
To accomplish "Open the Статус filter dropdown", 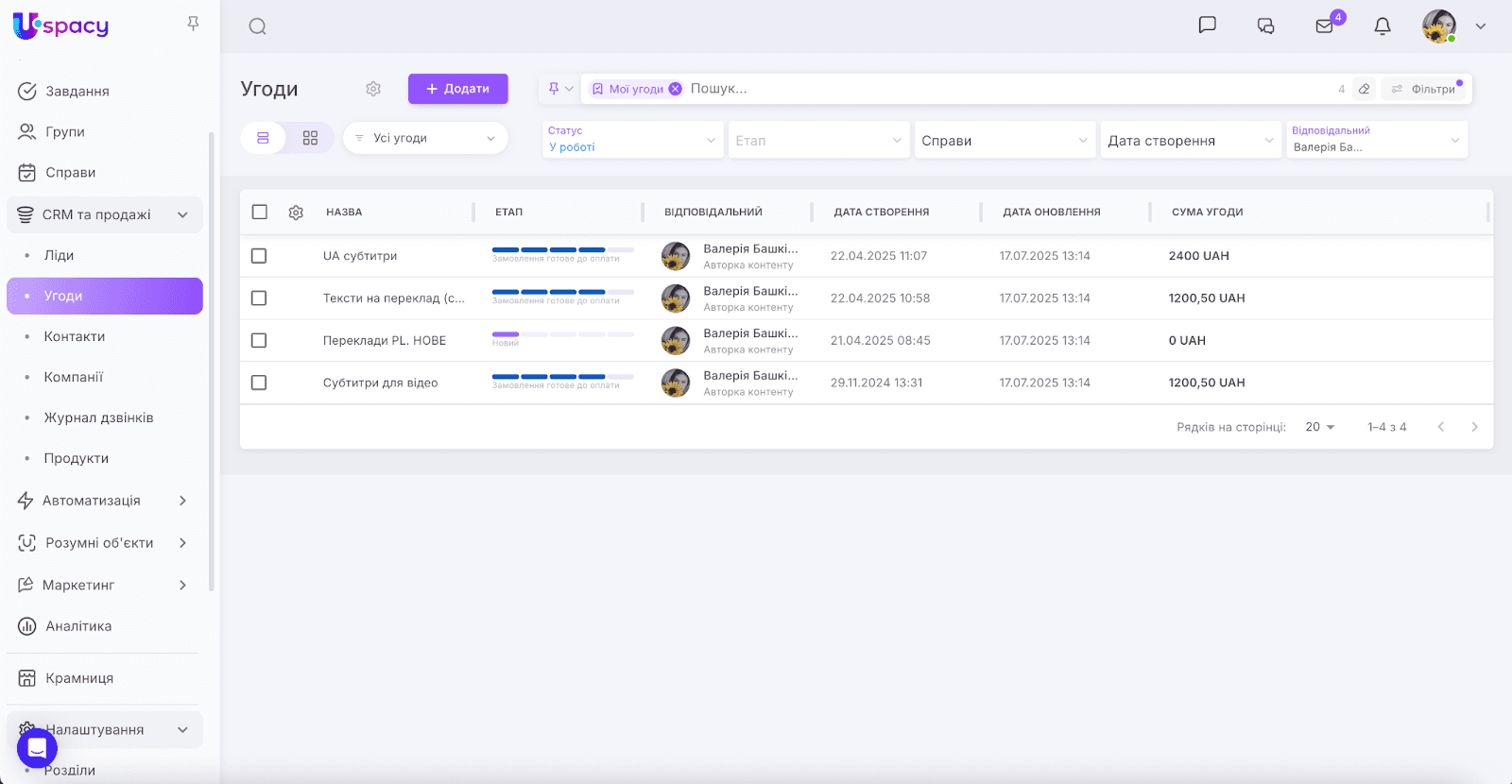I will [x=632, y=140].
